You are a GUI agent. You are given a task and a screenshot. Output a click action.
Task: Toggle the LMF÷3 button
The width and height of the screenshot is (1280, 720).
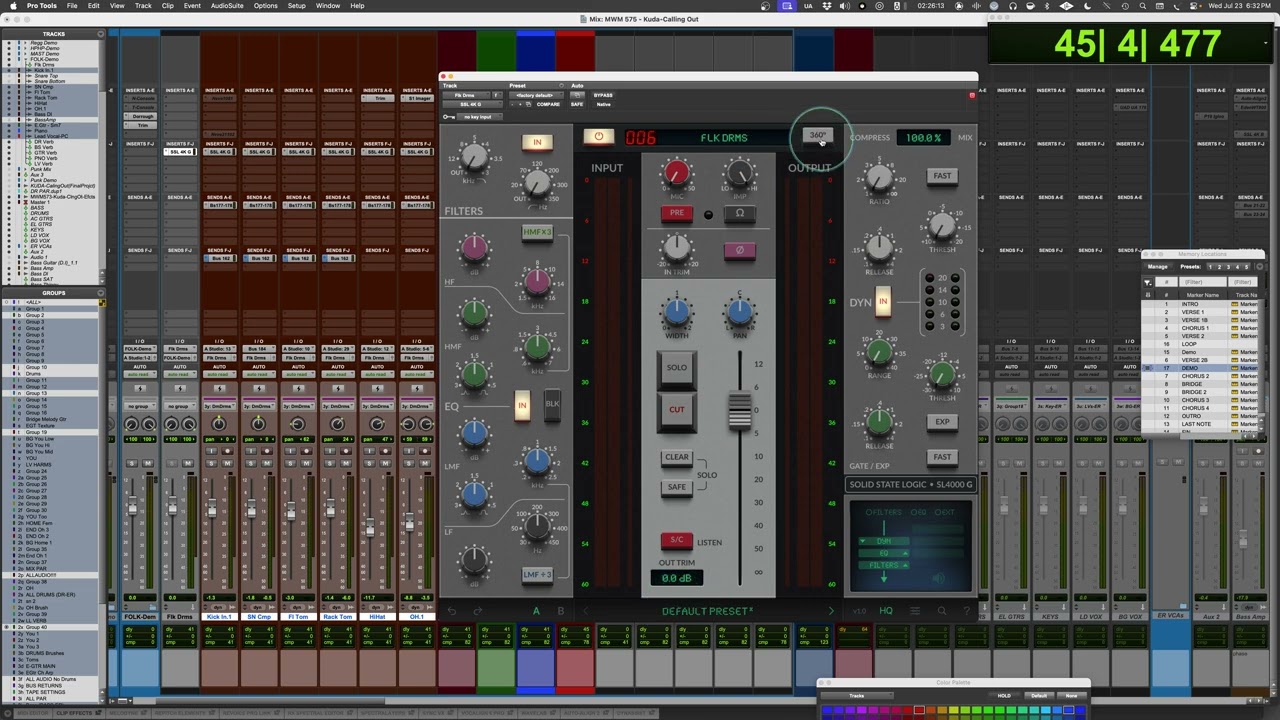point(537,575)
